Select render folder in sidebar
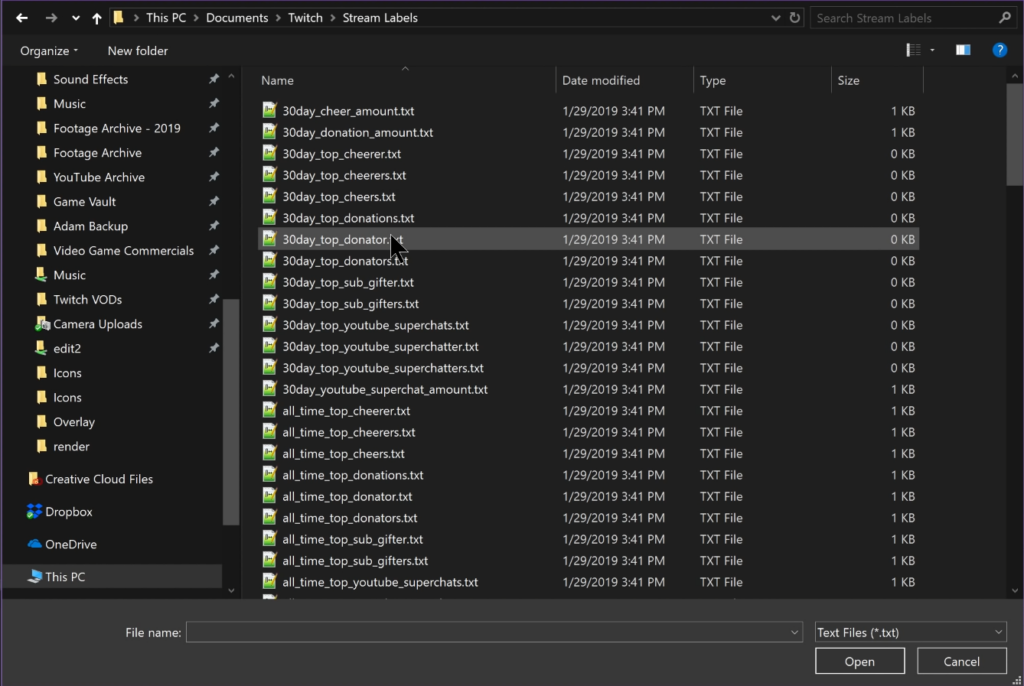Screen dimensions: 1024x686 (x=71, y=447)
